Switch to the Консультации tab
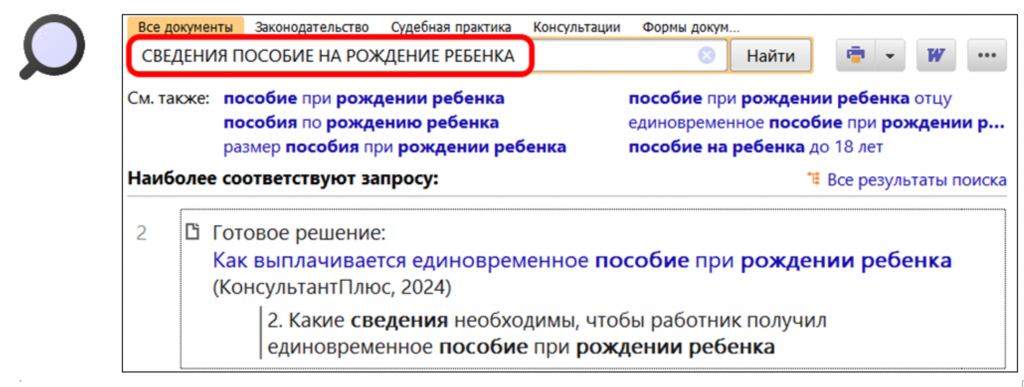This screenshot has width=1024, height=387. click(x=577, y=27)
